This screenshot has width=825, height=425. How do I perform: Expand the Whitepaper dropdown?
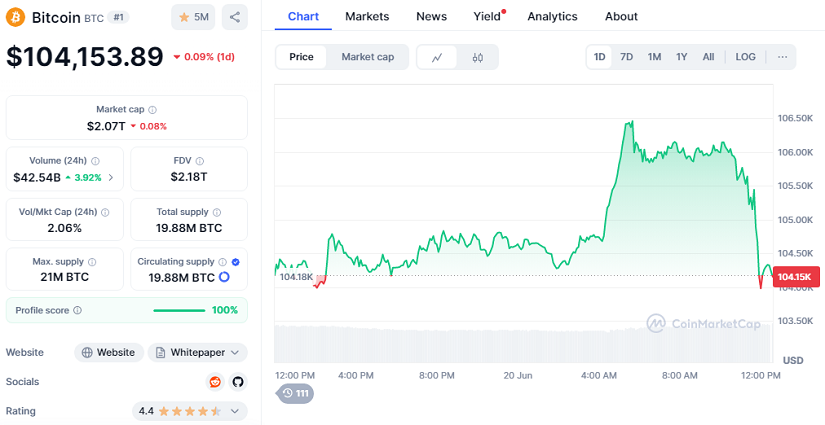(x=197, y=352)
